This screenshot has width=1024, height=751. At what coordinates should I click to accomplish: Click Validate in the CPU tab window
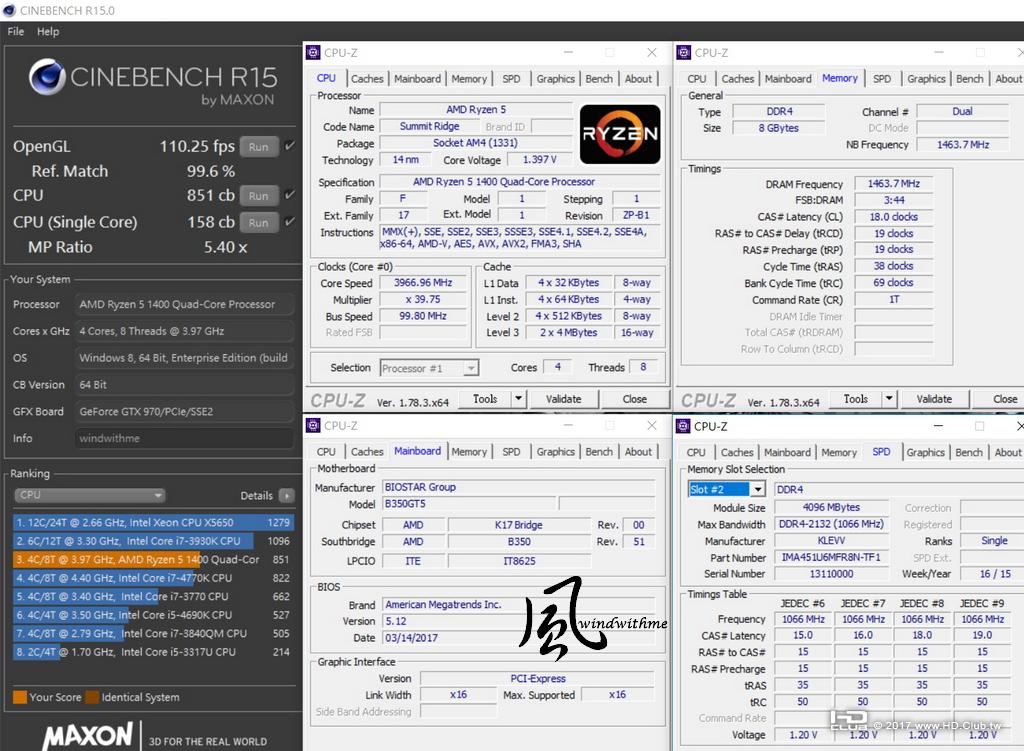pyautogui.click(x=564, y=399)
